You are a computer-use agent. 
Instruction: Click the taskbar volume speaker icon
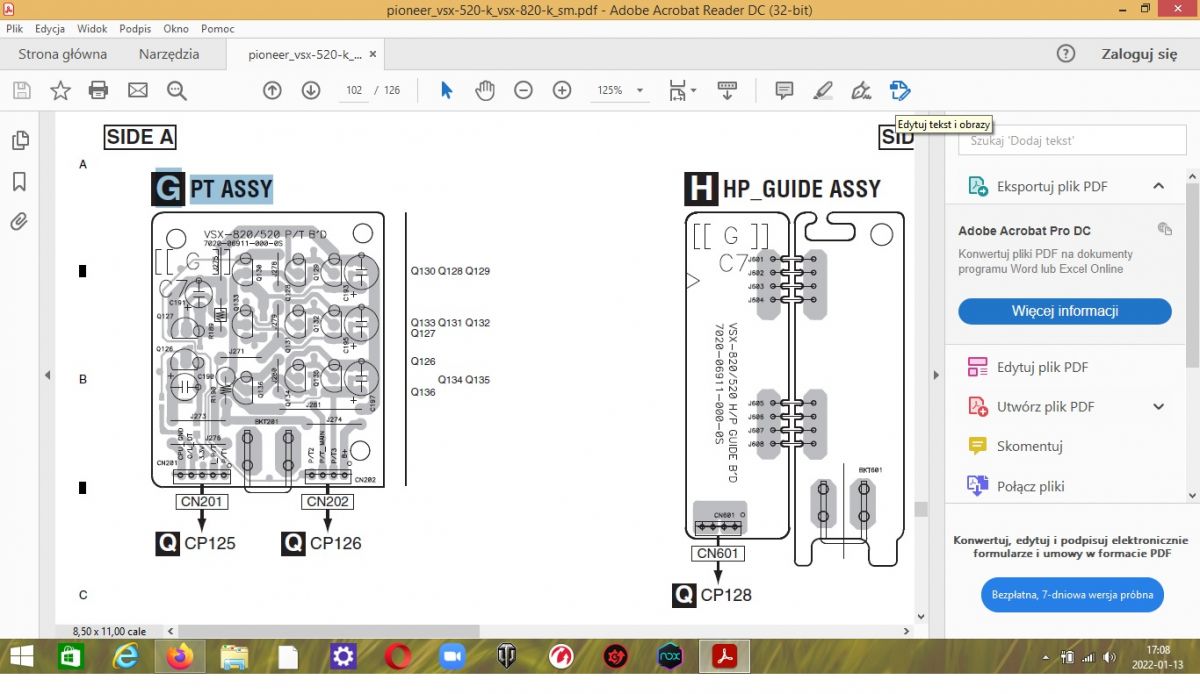[1110, 657]
